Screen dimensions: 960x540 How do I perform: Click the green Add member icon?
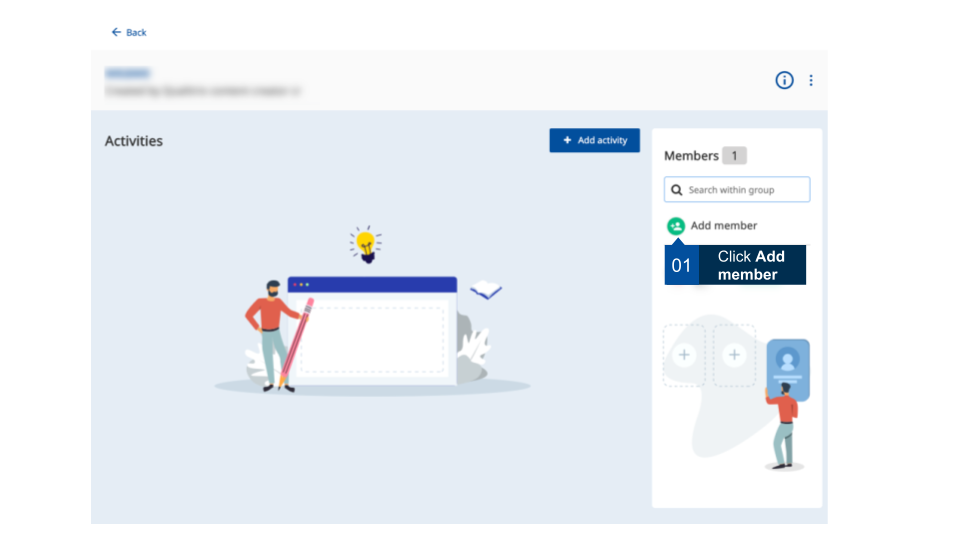pos(676,226)
